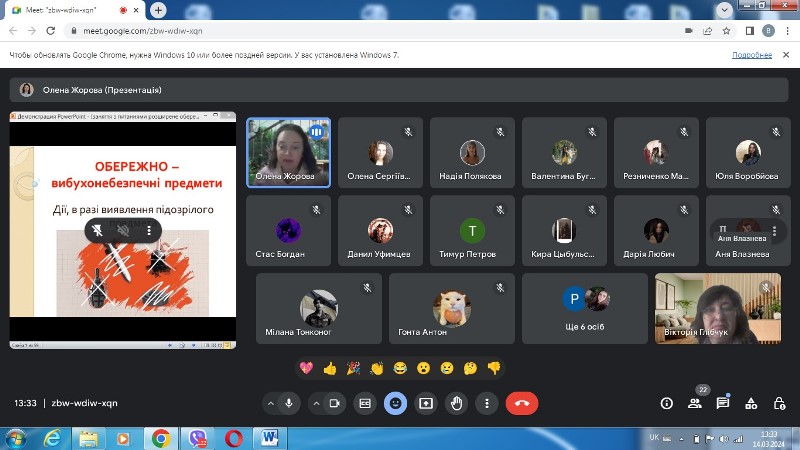Raise hand button in control bar
Screen dimensions: 800x450
pos(456,403)
